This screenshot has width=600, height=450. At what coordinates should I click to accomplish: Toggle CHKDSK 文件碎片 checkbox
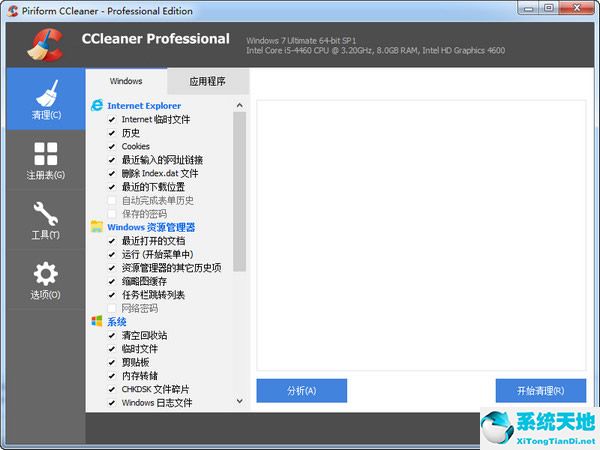[x=112, y=390]
